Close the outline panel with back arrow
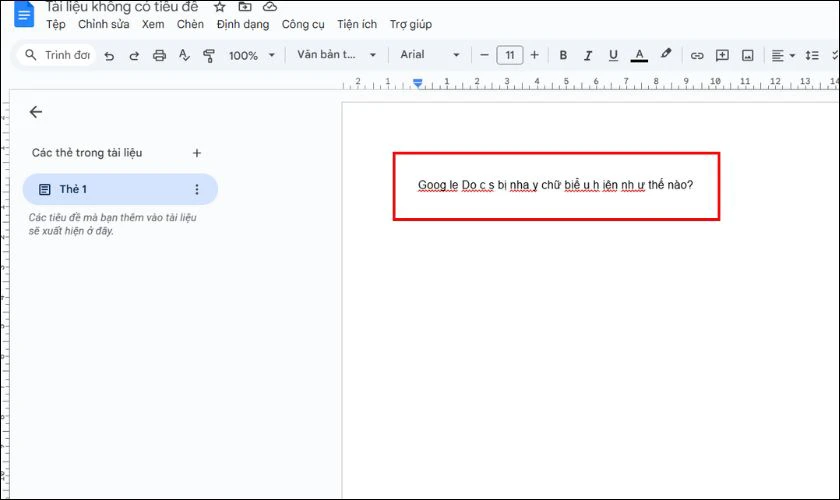The image size is (840, 500). coord(36,111)
